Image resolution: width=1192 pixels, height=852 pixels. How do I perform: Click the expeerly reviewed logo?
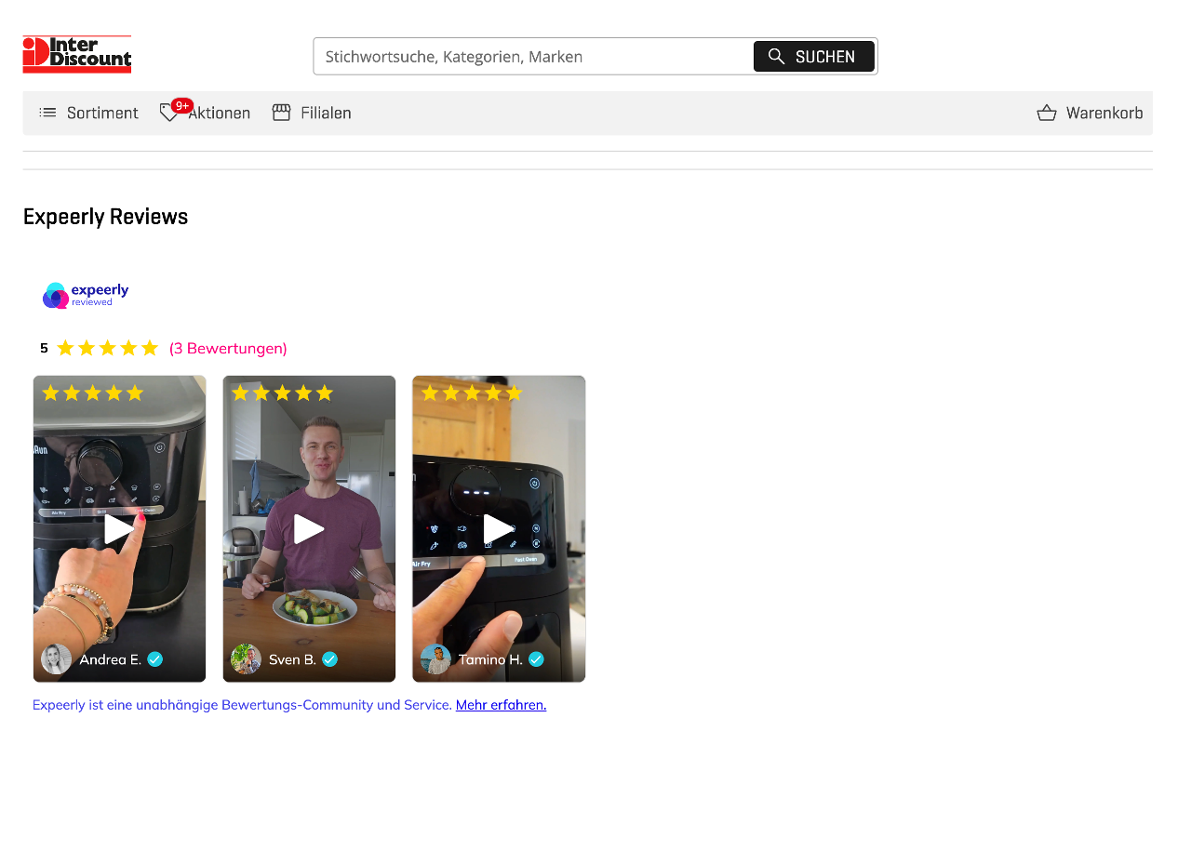[x=85, y=296]
